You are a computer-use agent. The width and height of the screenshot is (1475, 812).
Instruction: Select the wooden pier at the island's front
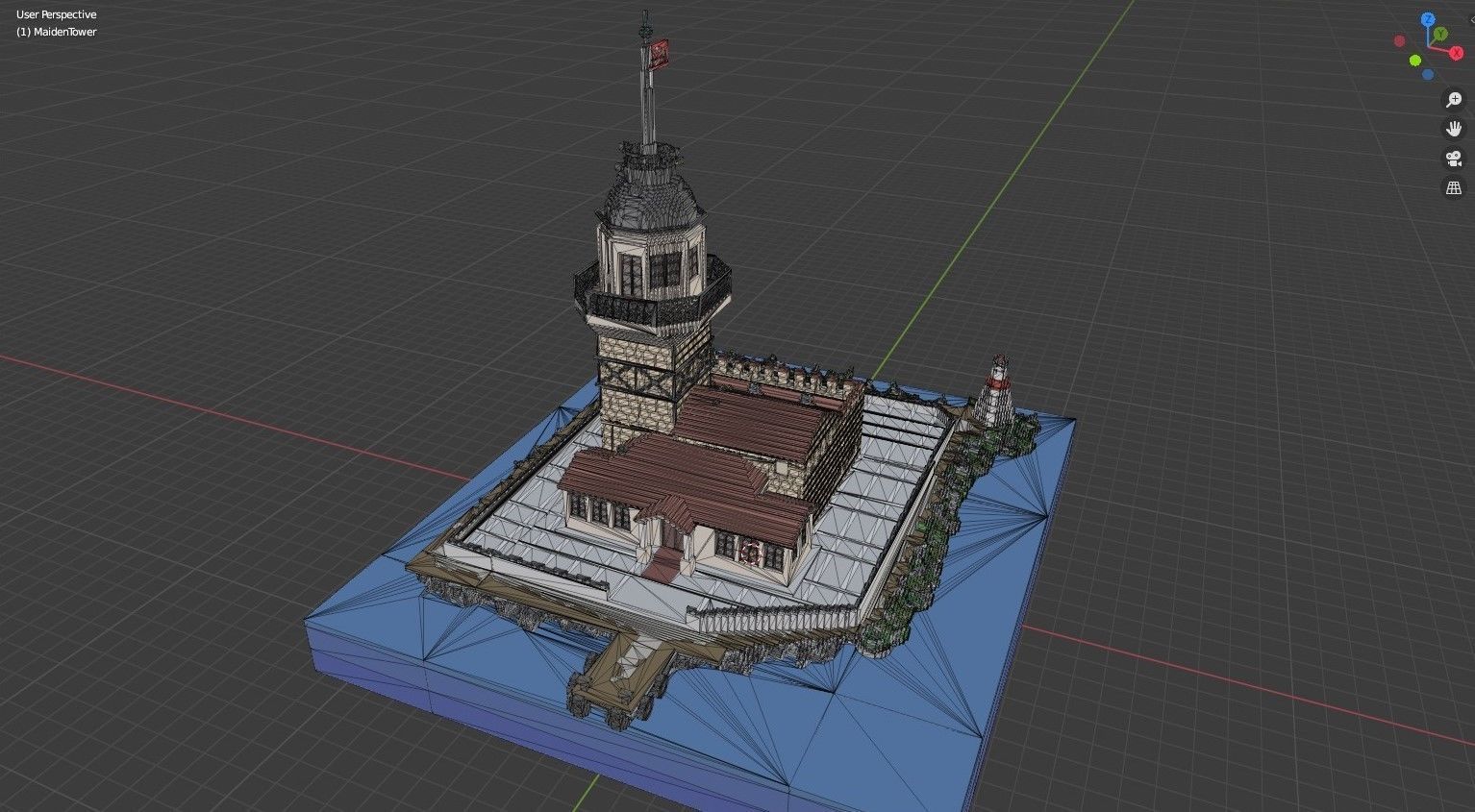click(x=618, y=678)
